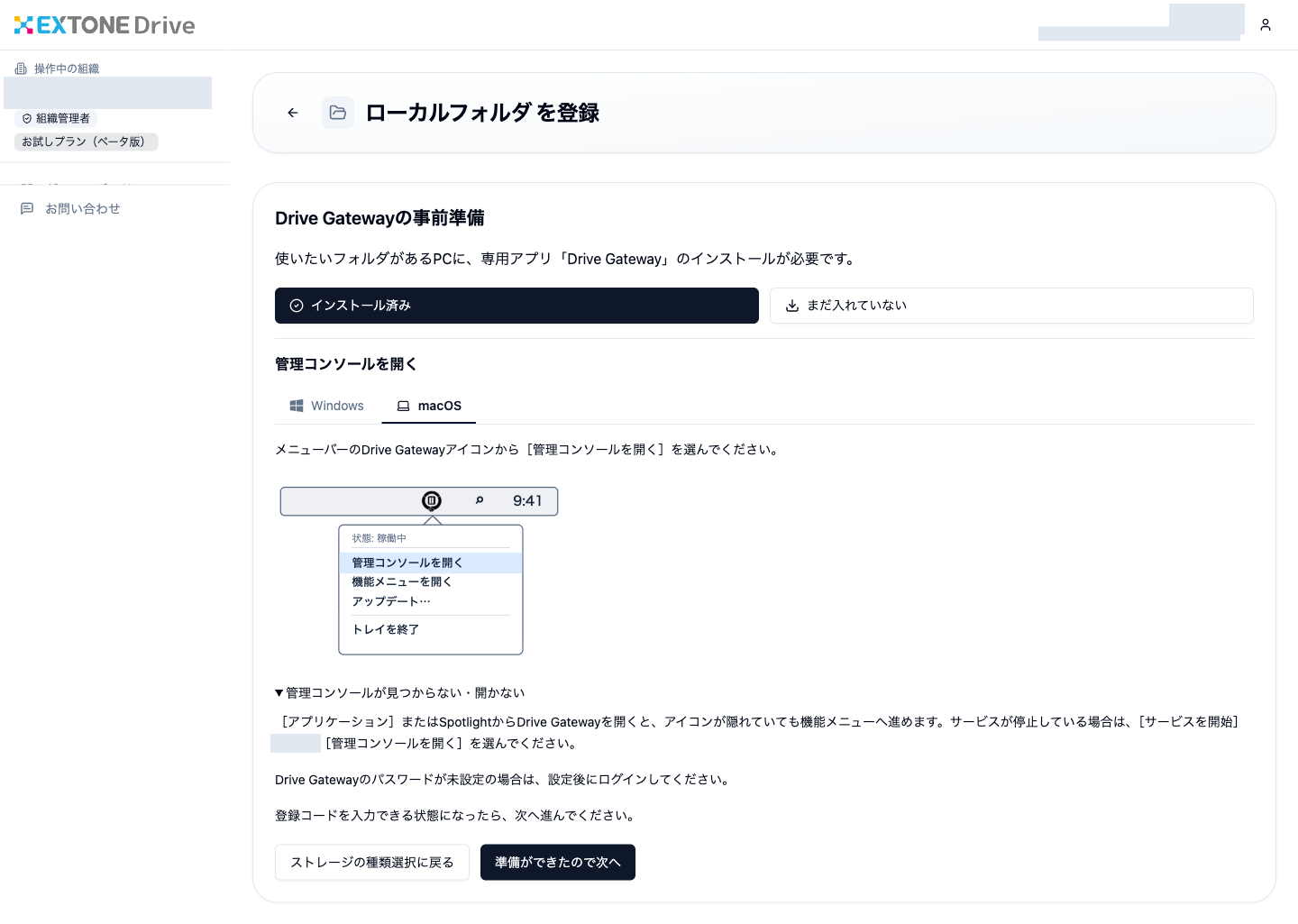
Task: Choose the まだ入れていない option
Action: (1011, 306)
